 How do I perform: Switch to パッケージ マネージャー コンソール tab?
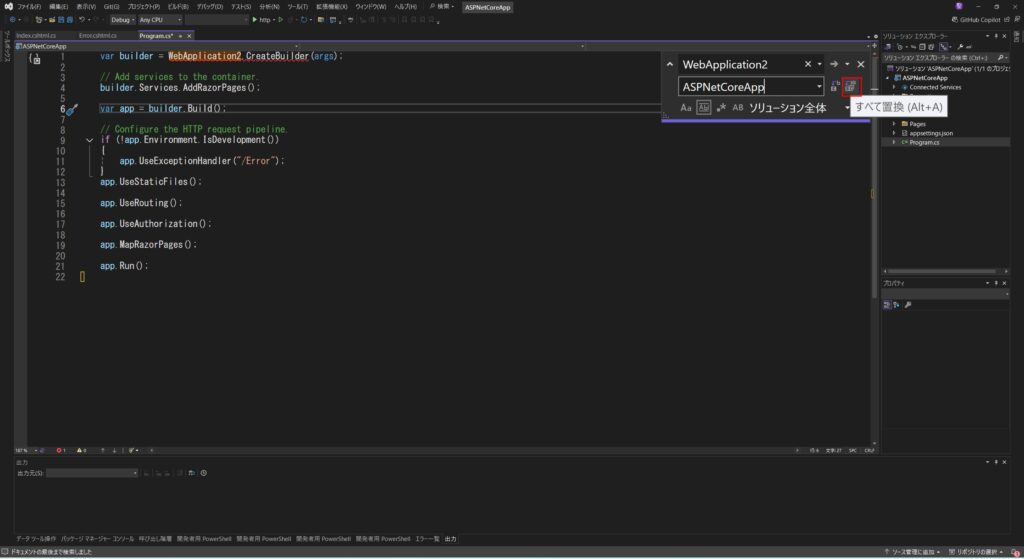(97, 539)
